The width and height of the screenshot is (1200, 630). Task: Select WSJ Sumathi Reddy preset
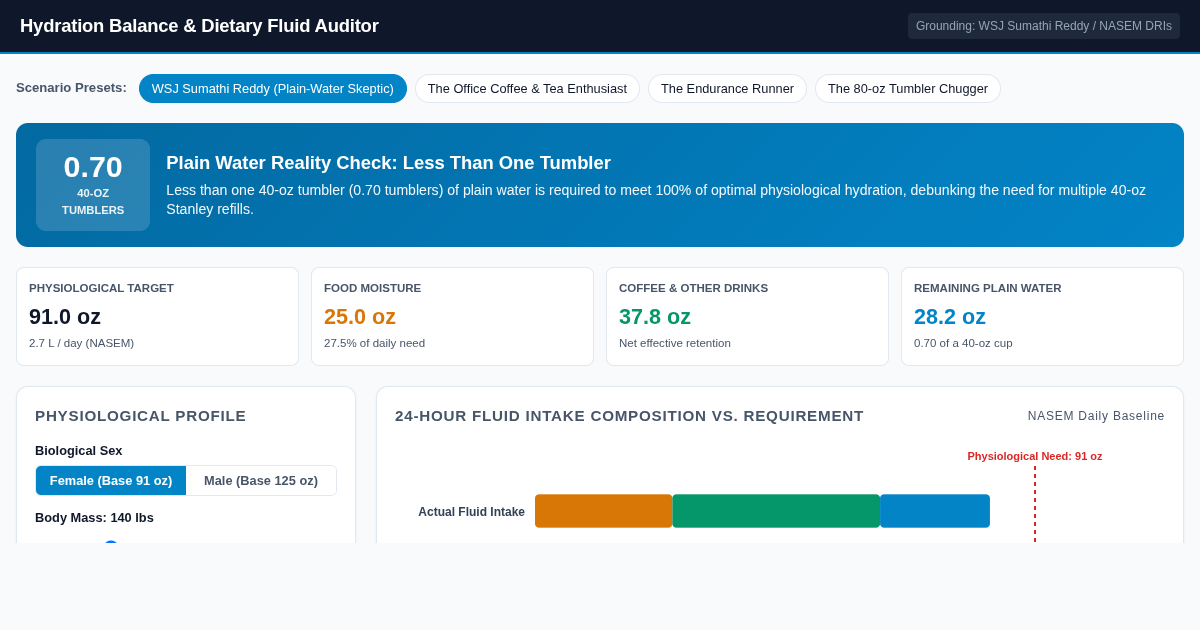273,88
